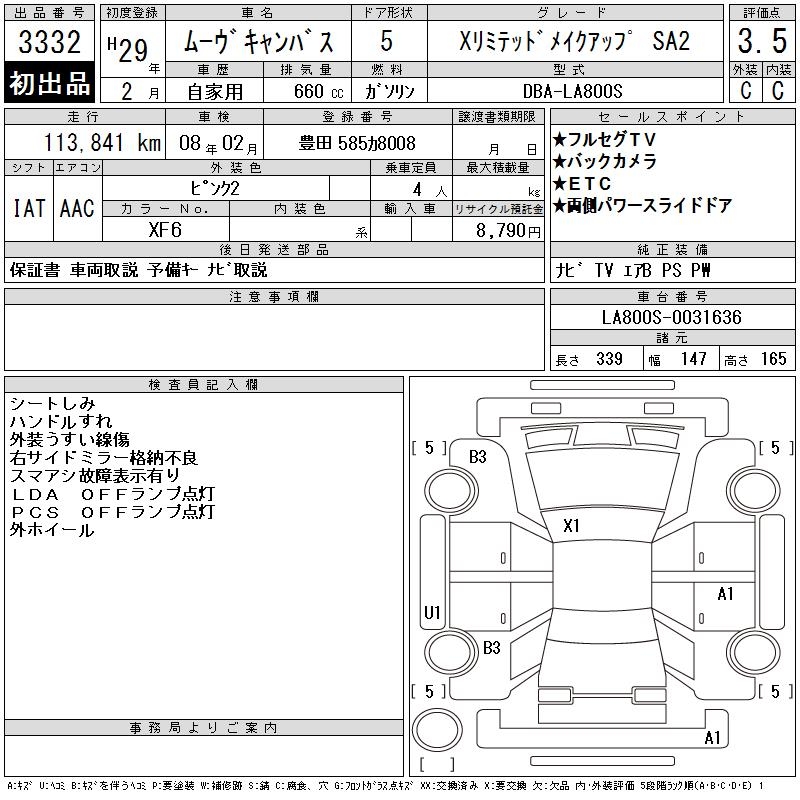
Task: Click note 右サイドミラー格納不良
Action: 104,458
